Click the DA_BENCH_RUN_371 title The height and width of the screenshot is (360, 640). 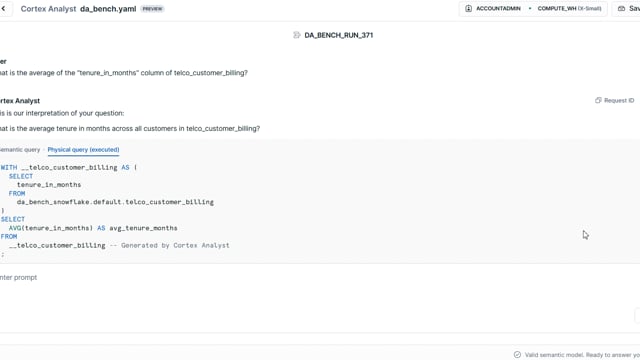(339, 35)
